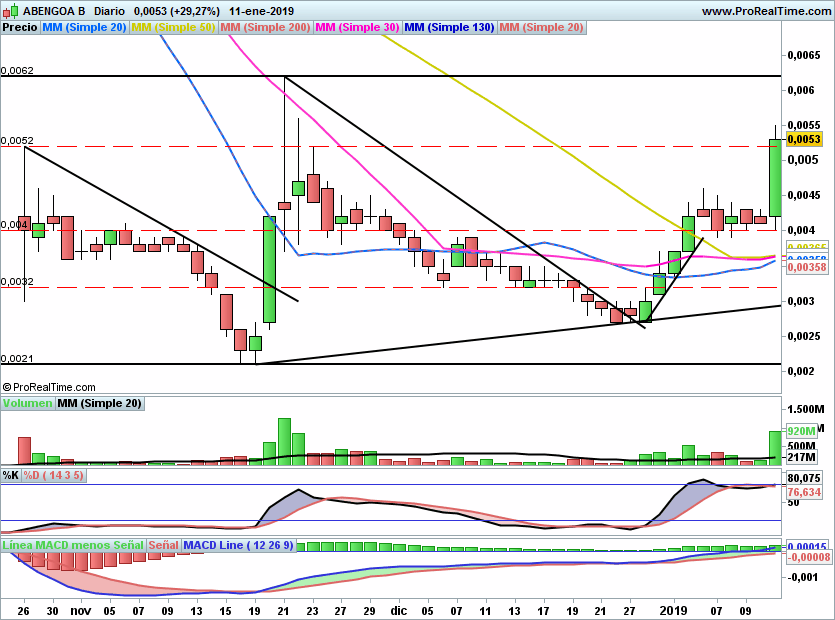Click the %D ( 14 3 5) label
The width and height of the screenshot is (835, 620).
click(x=53, y=475)
